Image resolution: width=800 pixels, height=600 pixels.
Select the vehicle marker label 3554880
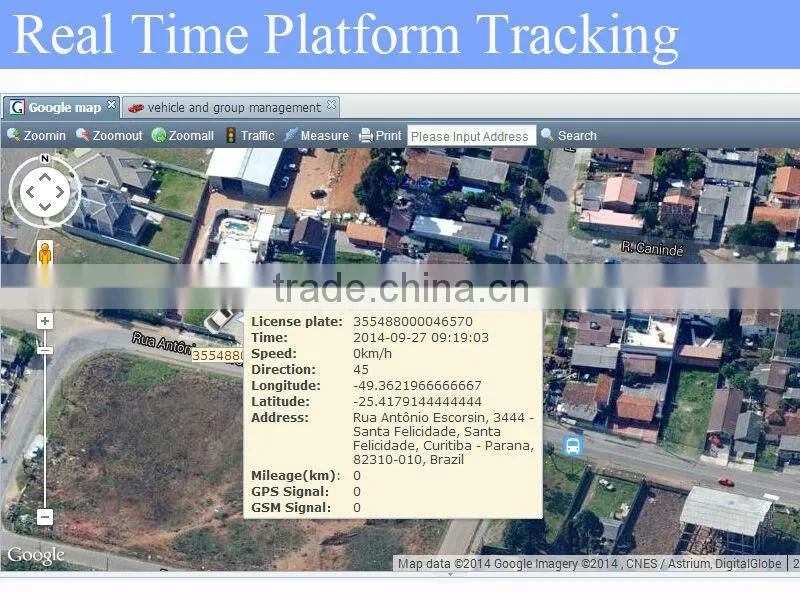click(x=218, y=355)
